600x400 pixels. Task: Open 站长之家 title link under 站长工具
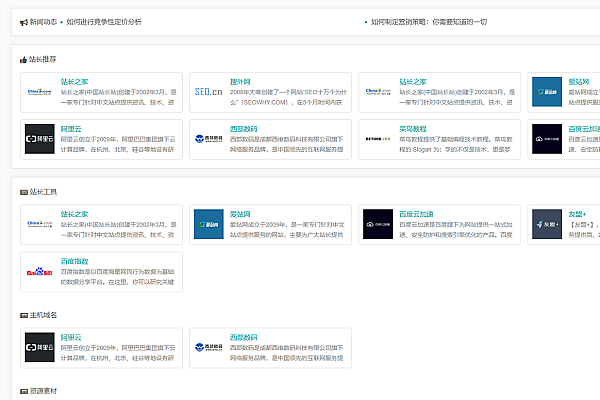pyautogui.click(x=75, y=214)
